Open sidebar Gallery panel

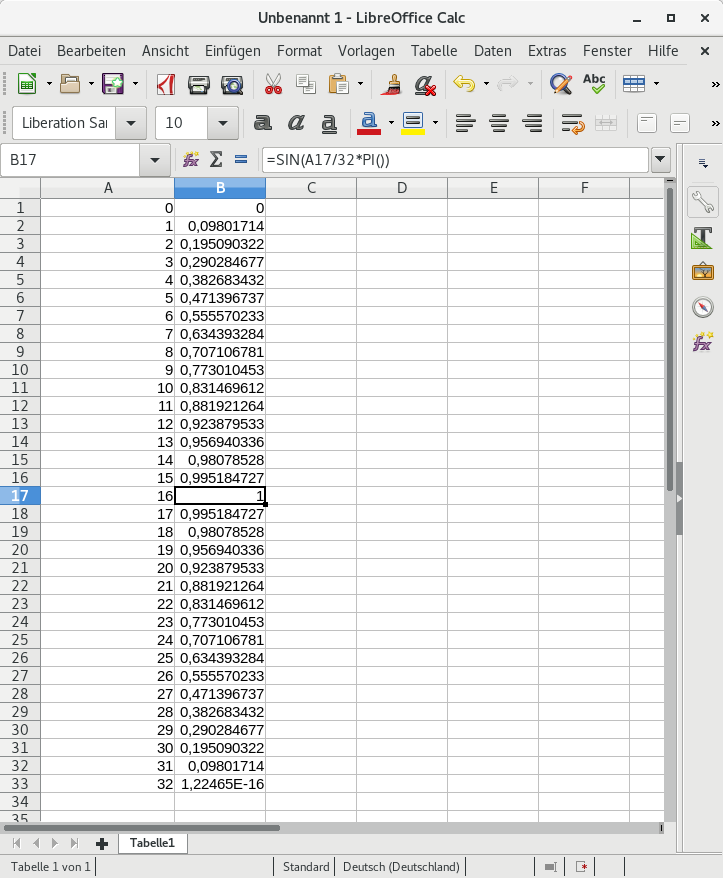[x=703, y=272]
